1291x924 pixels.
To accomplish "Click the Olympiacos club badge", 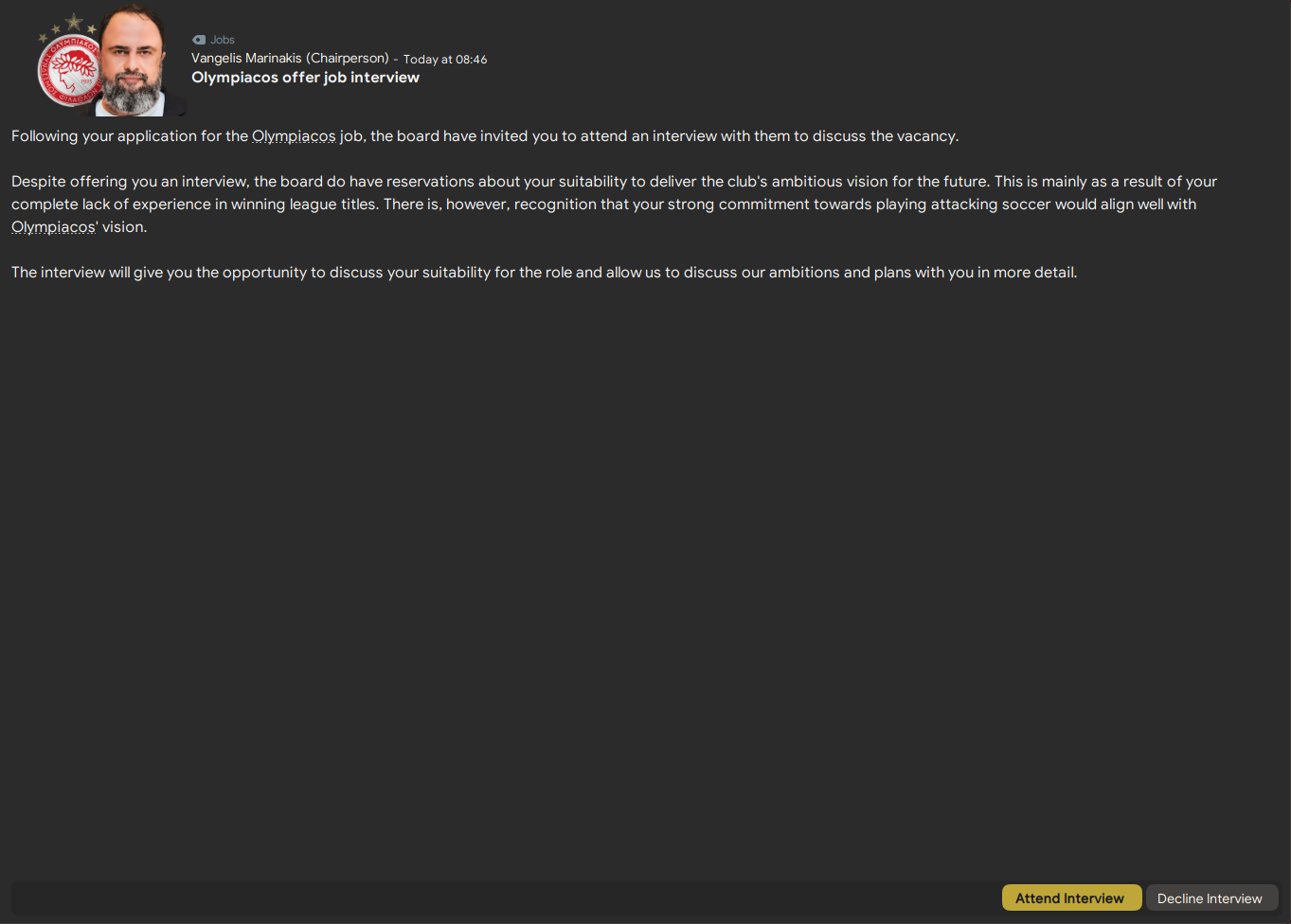I will (69, 72).
